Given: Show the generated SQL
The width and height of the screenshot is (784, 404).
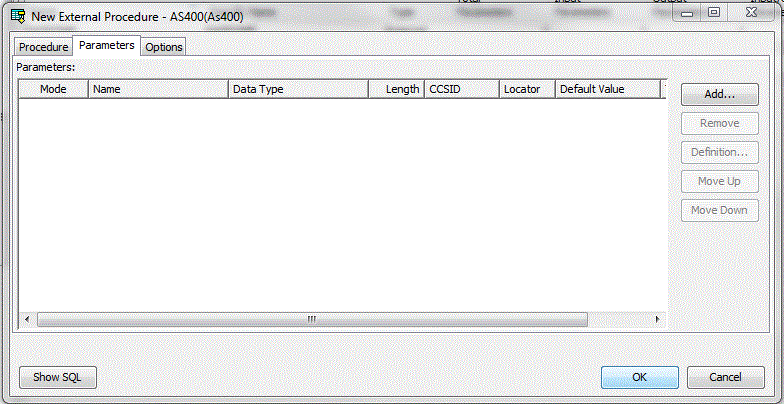Looking at the screenshot, I should tap(58, 377).
